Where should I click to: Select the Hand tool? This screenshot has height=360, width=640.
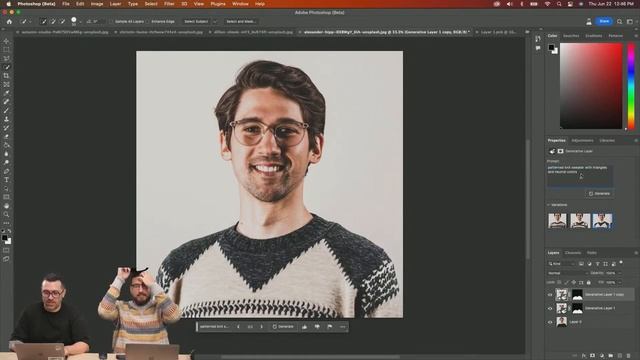point(6,206)
